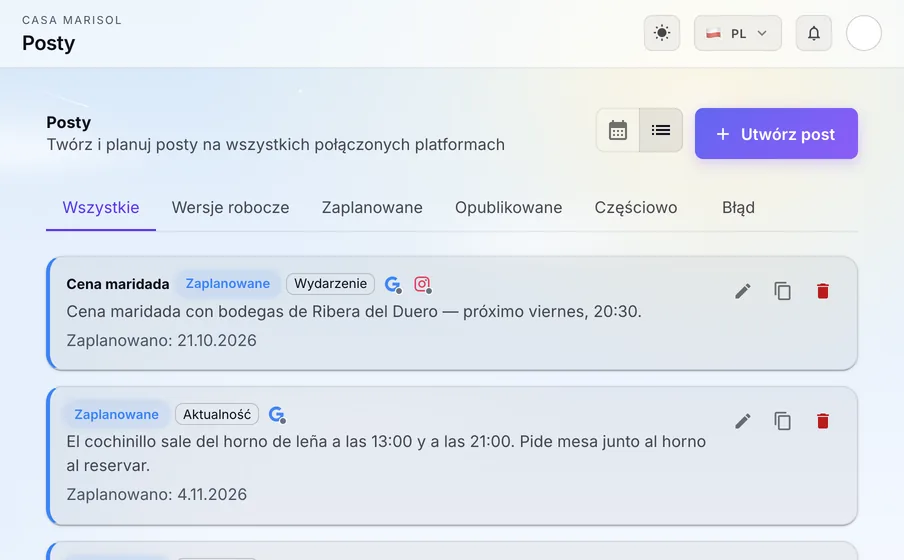This screenshot has width=904, height=560.
Task: Click the Utwórz post button
Action: click(x=776, y=134)
